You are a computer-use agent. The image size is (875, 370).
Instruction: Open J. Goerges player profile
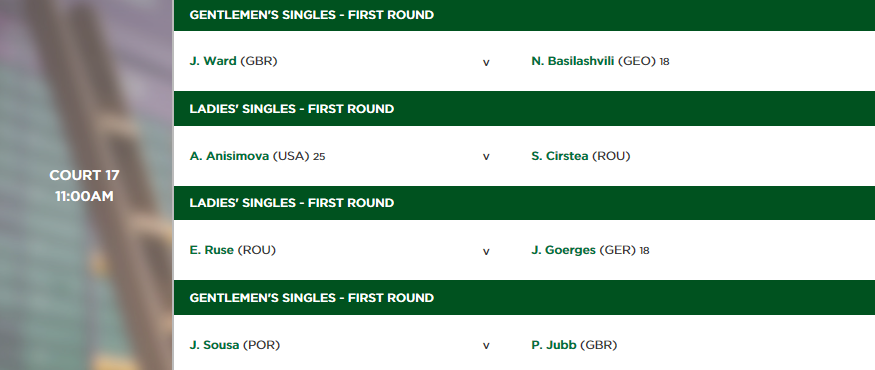coord(564,250)
